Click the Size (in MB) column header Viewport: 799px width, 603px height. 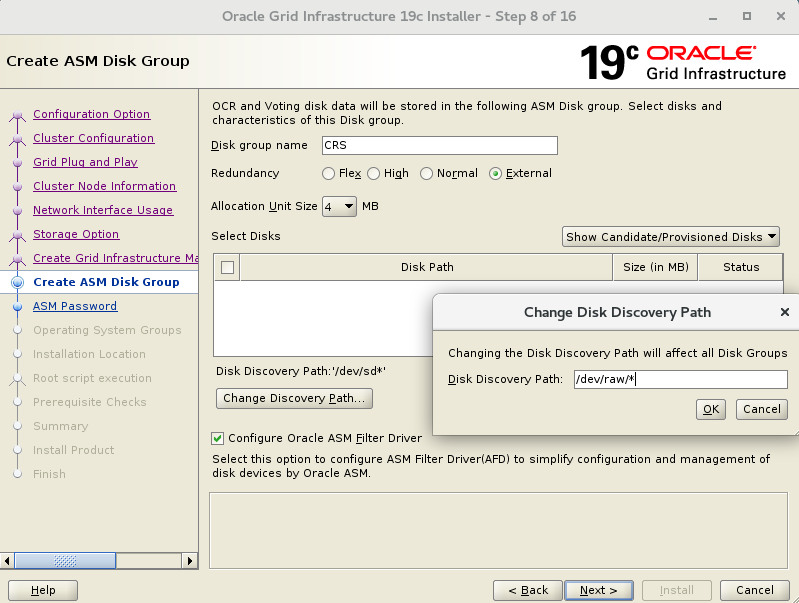tap(655, 267)
